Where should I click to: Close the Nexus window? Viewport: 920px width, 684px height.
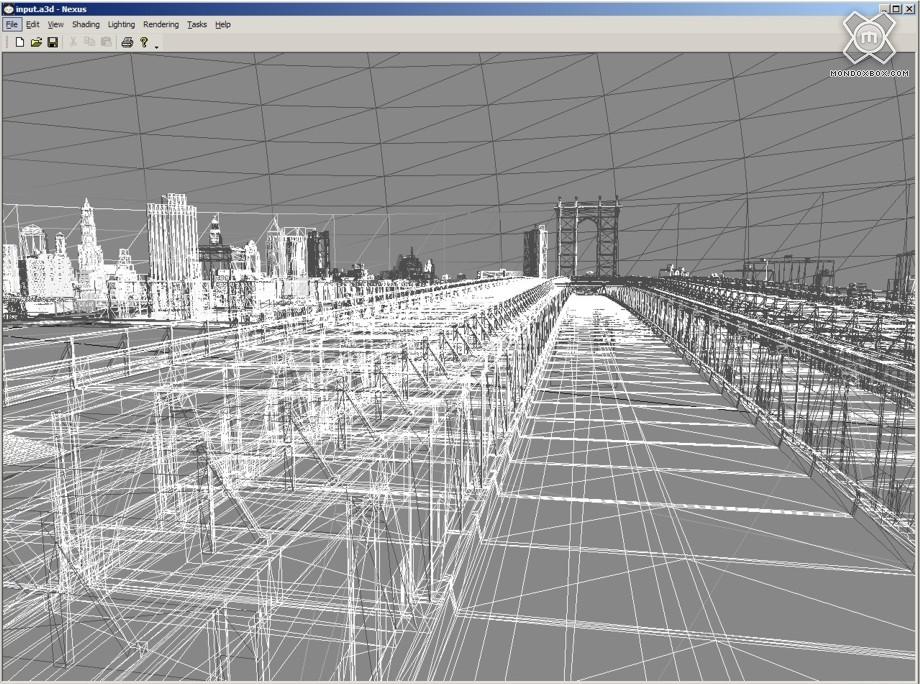coord(909,9)
